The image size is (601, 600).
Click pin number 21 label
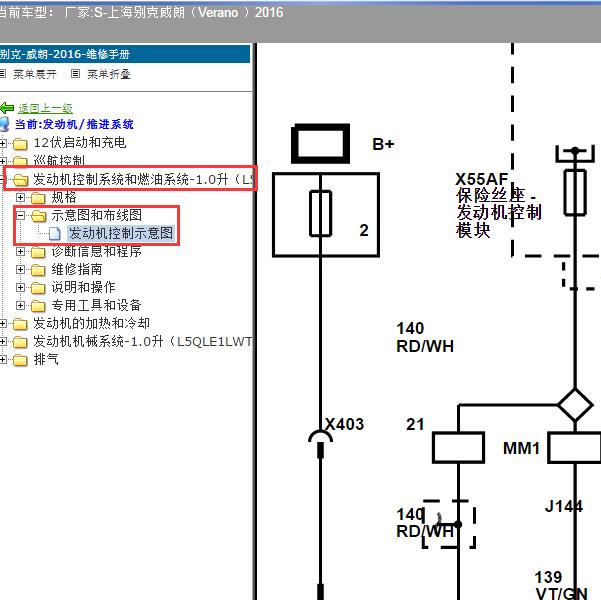pyautogui.click(x=415, y=424)
